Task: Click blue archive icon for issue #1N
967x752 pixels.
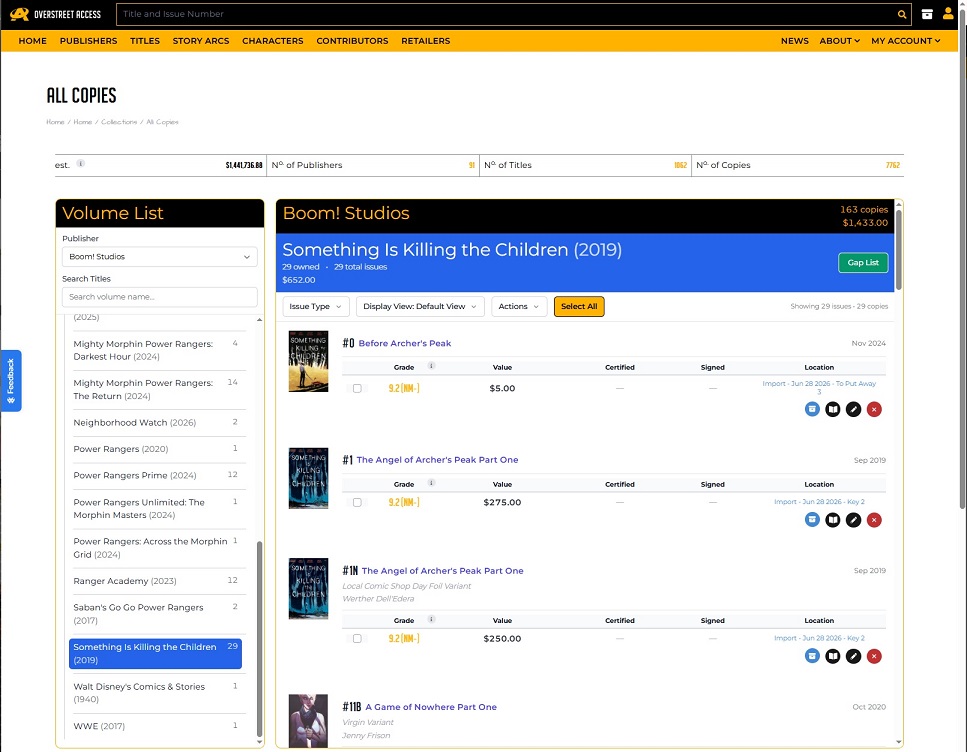Action: [x=812, y=656]
